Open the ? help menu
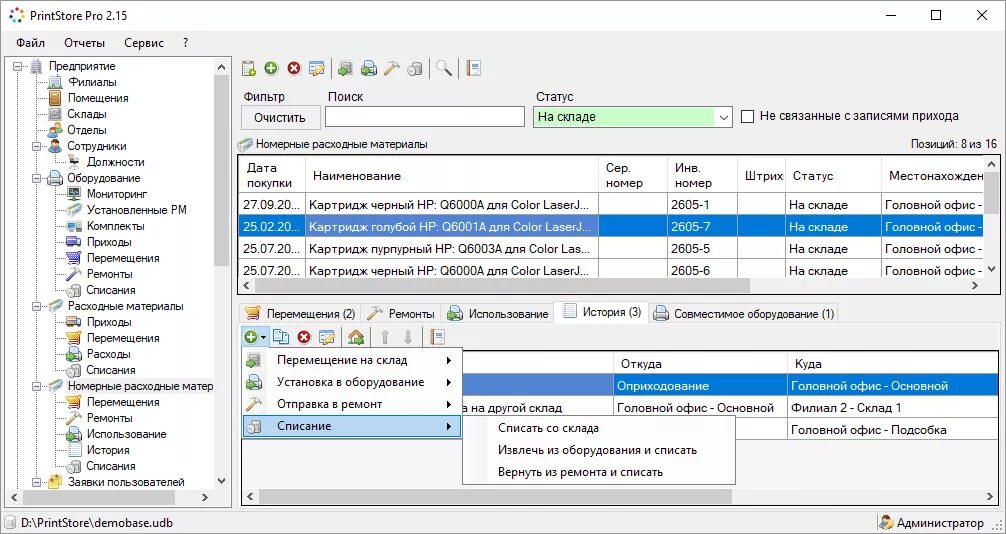Image resolution: width=1006 pixels, height=534 pixels. click(185, 43)
